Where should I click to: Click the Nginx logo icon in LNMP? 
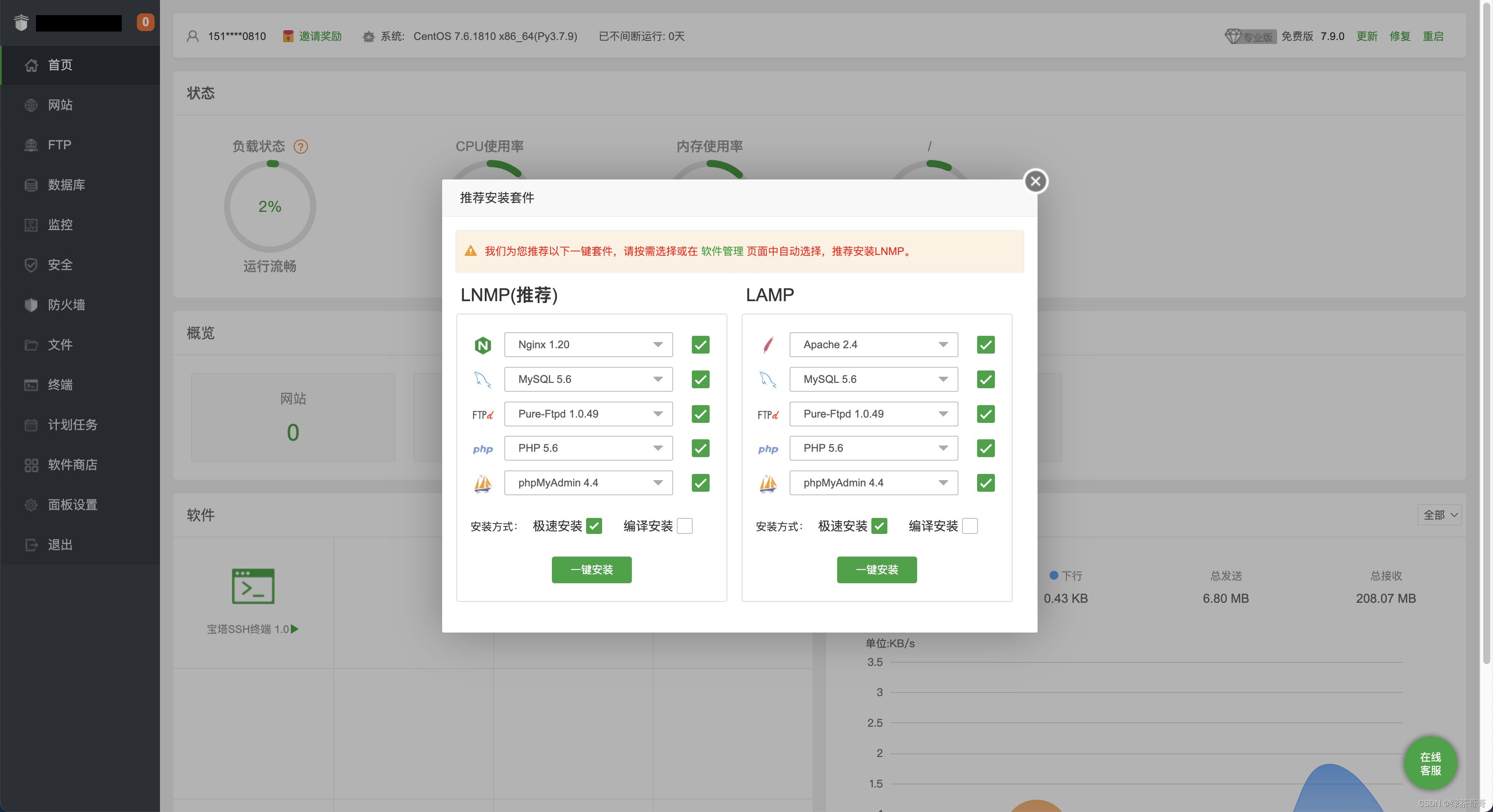[x=482, y=345]
